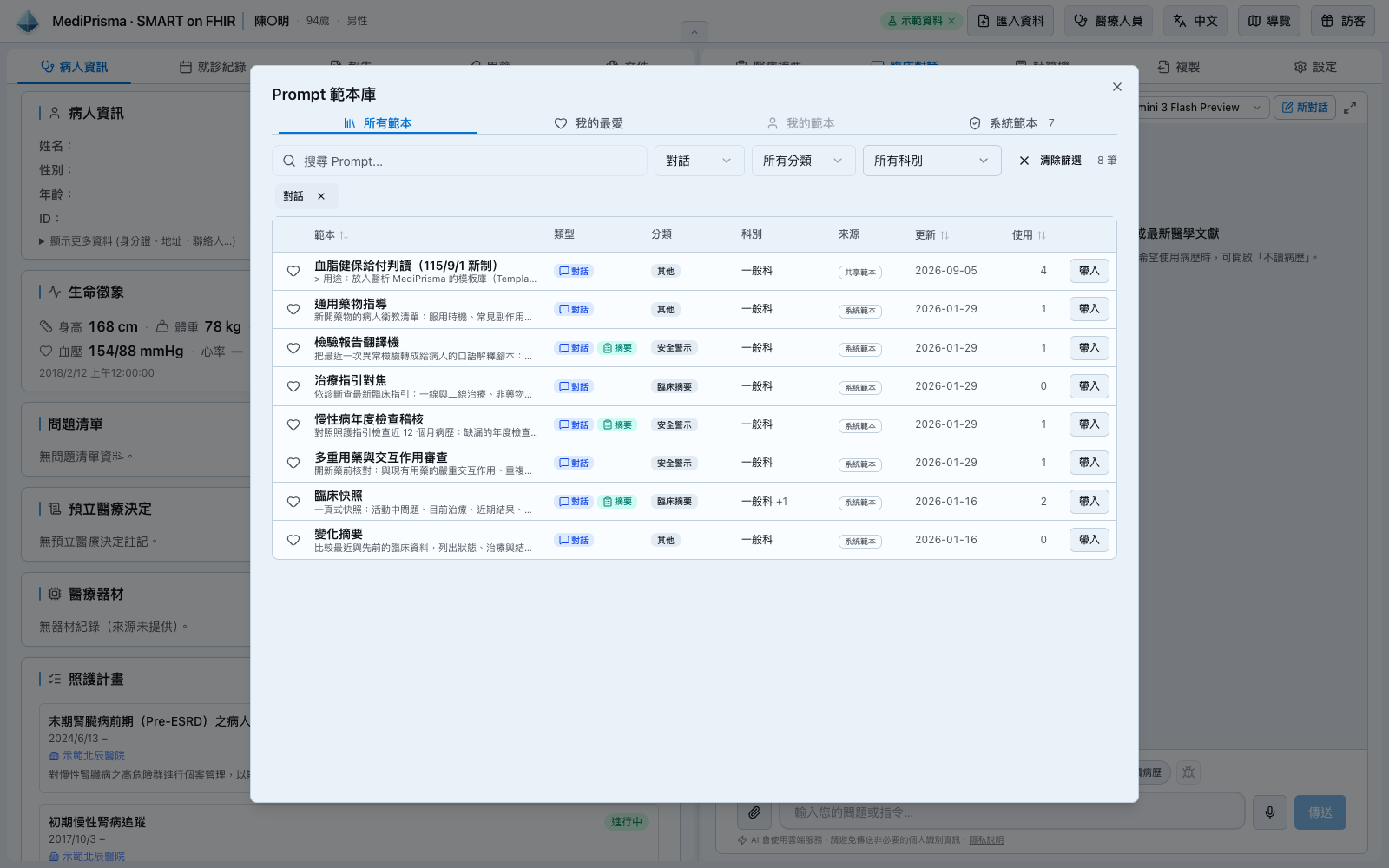
Task: Sort templates by 更新 date arrows
Action: (x=945, y=235)
